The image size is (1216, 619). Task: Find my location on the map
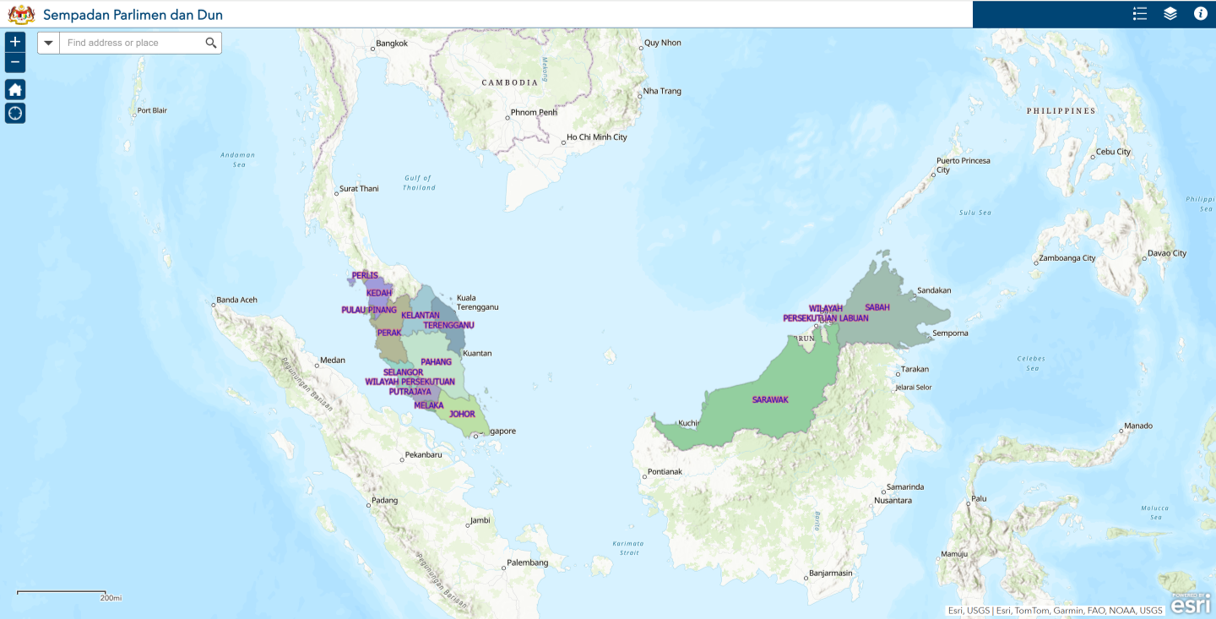(x=15, y=113)
